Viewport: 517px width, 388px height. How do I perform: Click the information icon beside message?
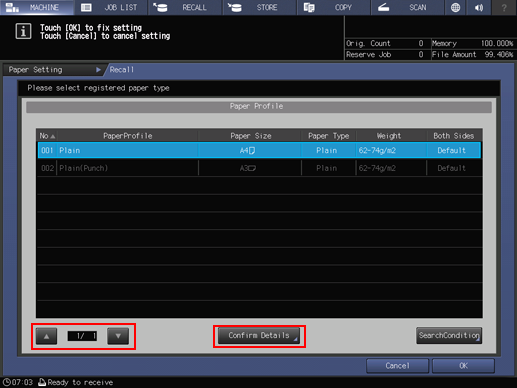click(23, 32)
